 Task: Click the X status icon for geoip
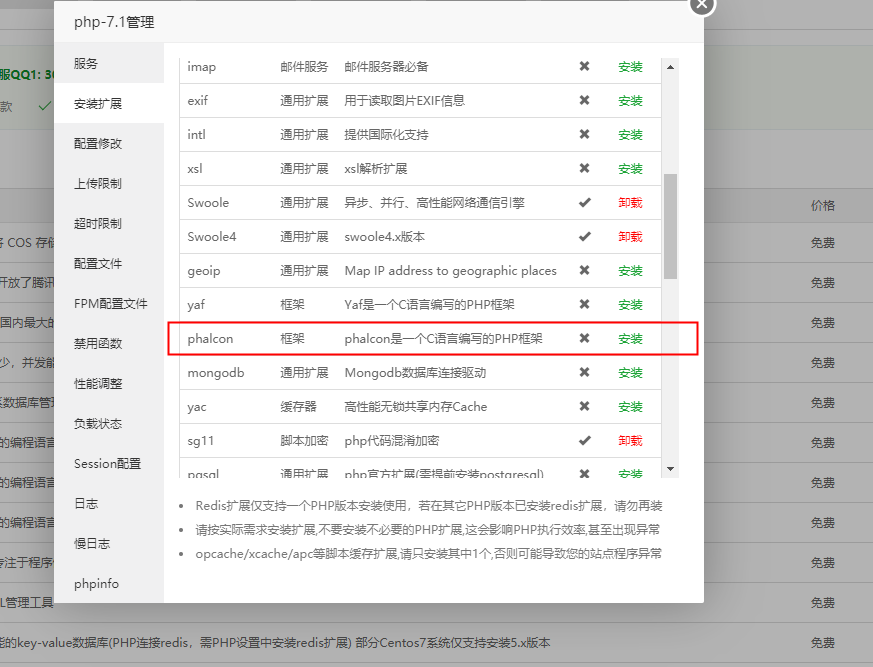584,270
